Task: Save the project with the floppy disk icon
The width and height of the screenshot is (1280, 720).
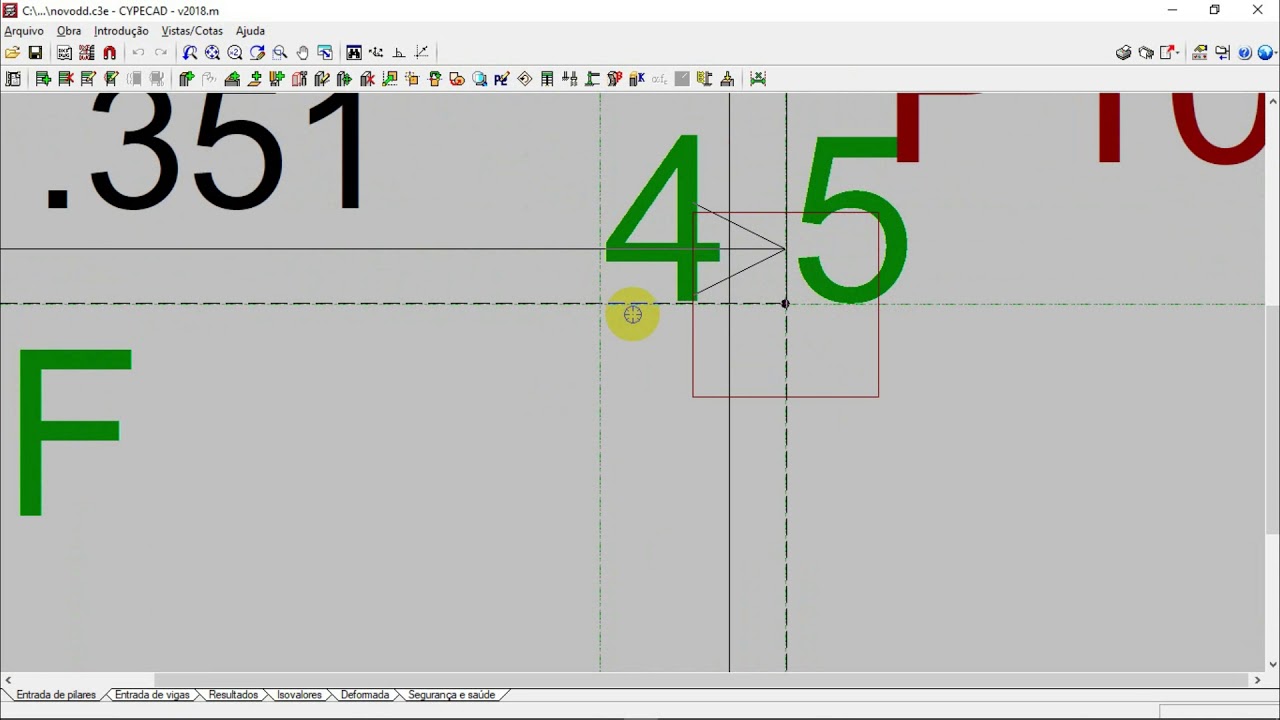Action: (x=35, y=53)
